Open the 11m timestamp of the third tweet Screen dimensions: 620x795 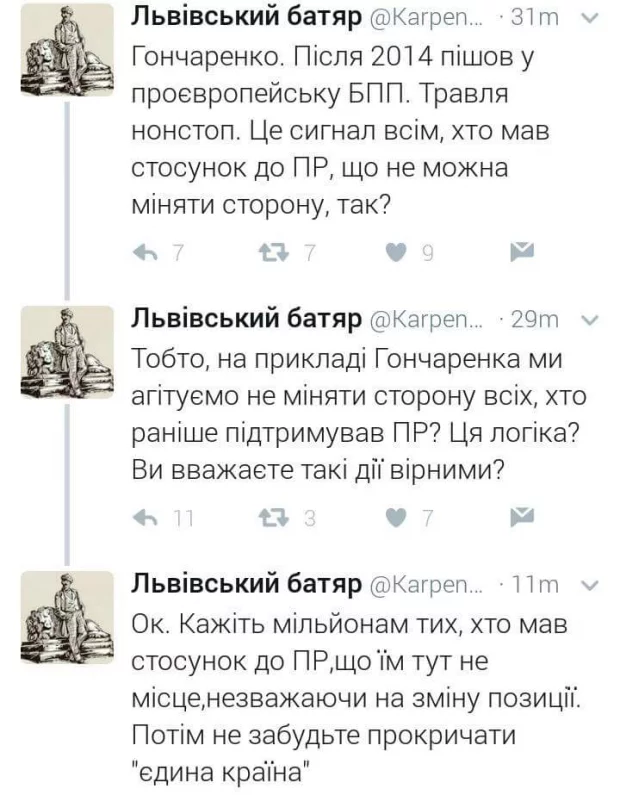(x=537, y=585)
